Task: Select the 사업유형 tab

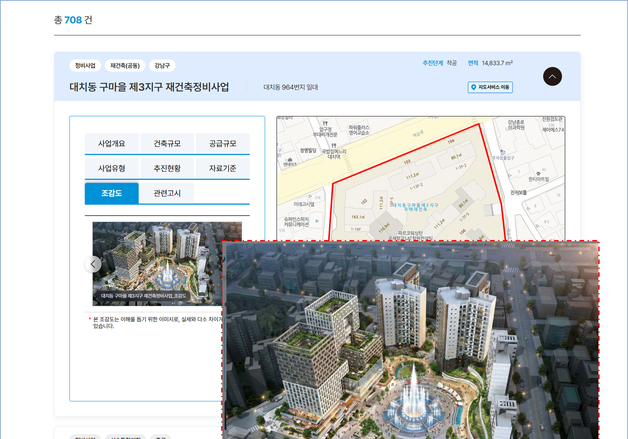Action: (x=112, y=168)
